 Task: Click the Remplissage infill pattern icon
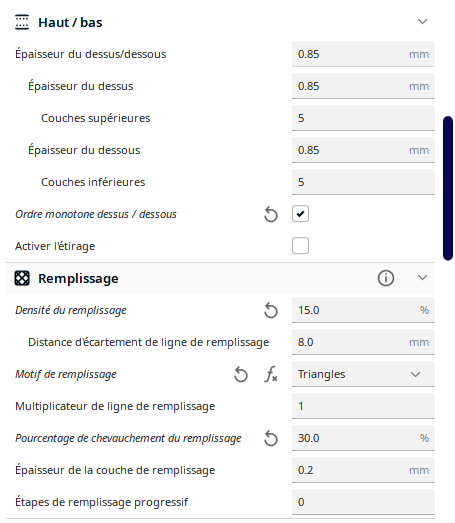[x=22, y=278]
